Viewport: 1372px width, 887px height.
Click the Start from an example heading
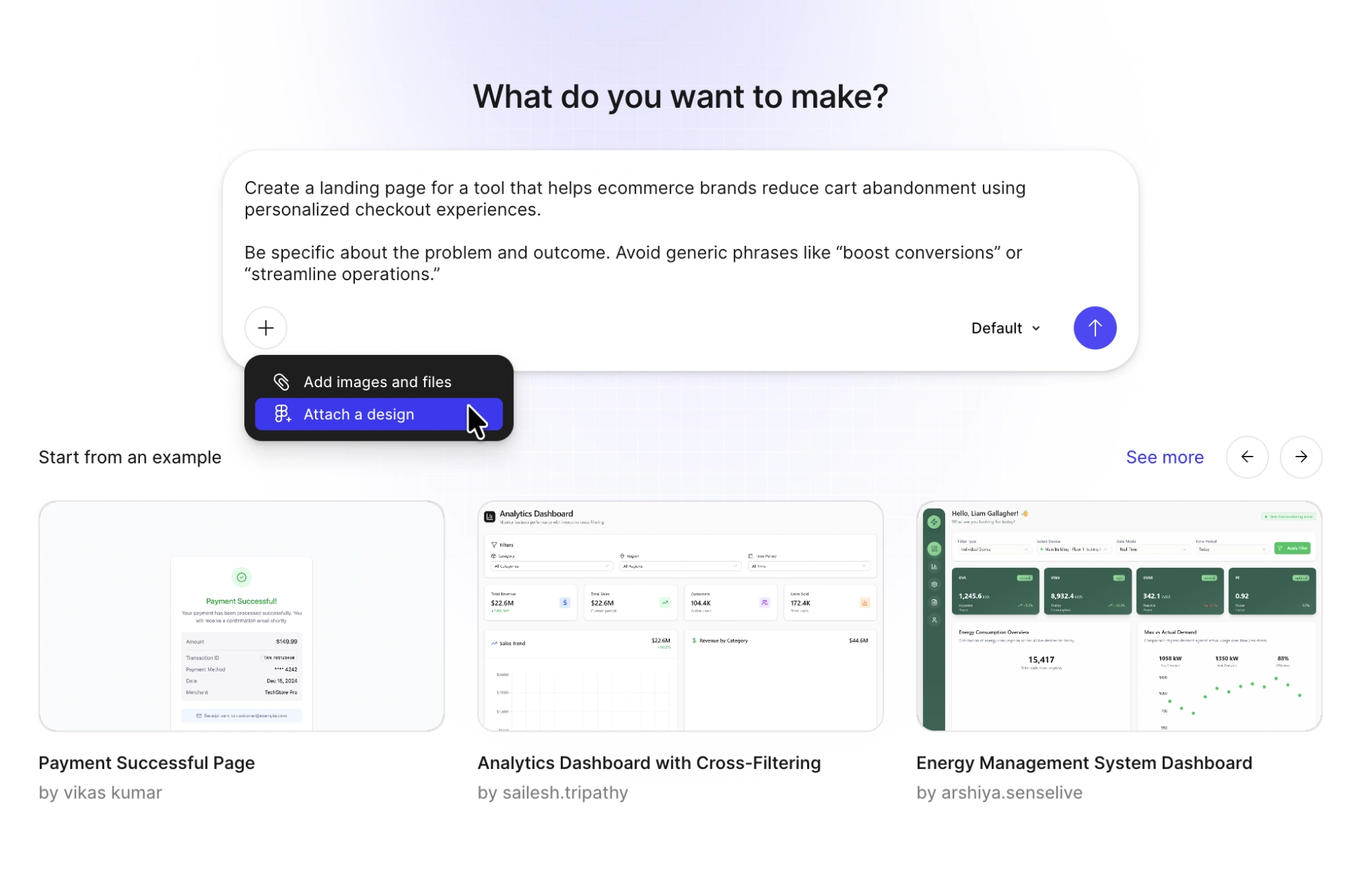click(130, 457)
